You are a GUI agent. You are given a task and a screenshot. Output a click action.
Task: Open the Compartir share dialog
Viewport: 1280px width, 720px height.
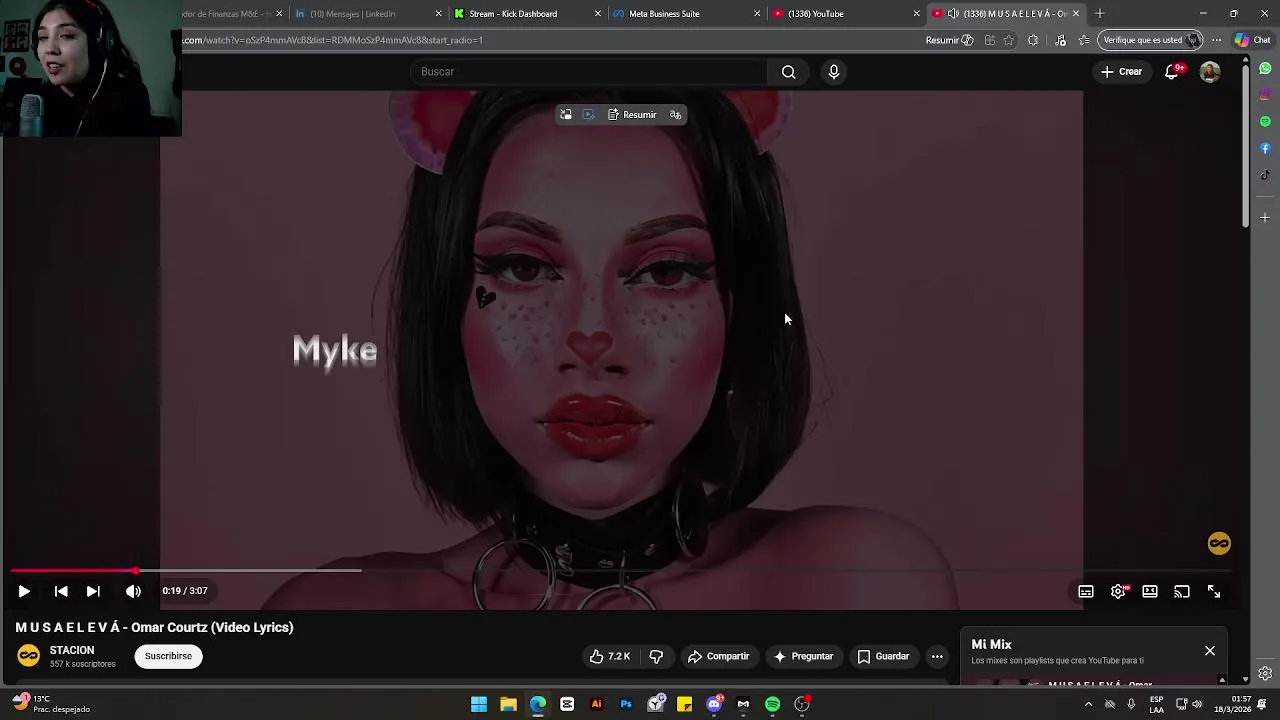718,656
